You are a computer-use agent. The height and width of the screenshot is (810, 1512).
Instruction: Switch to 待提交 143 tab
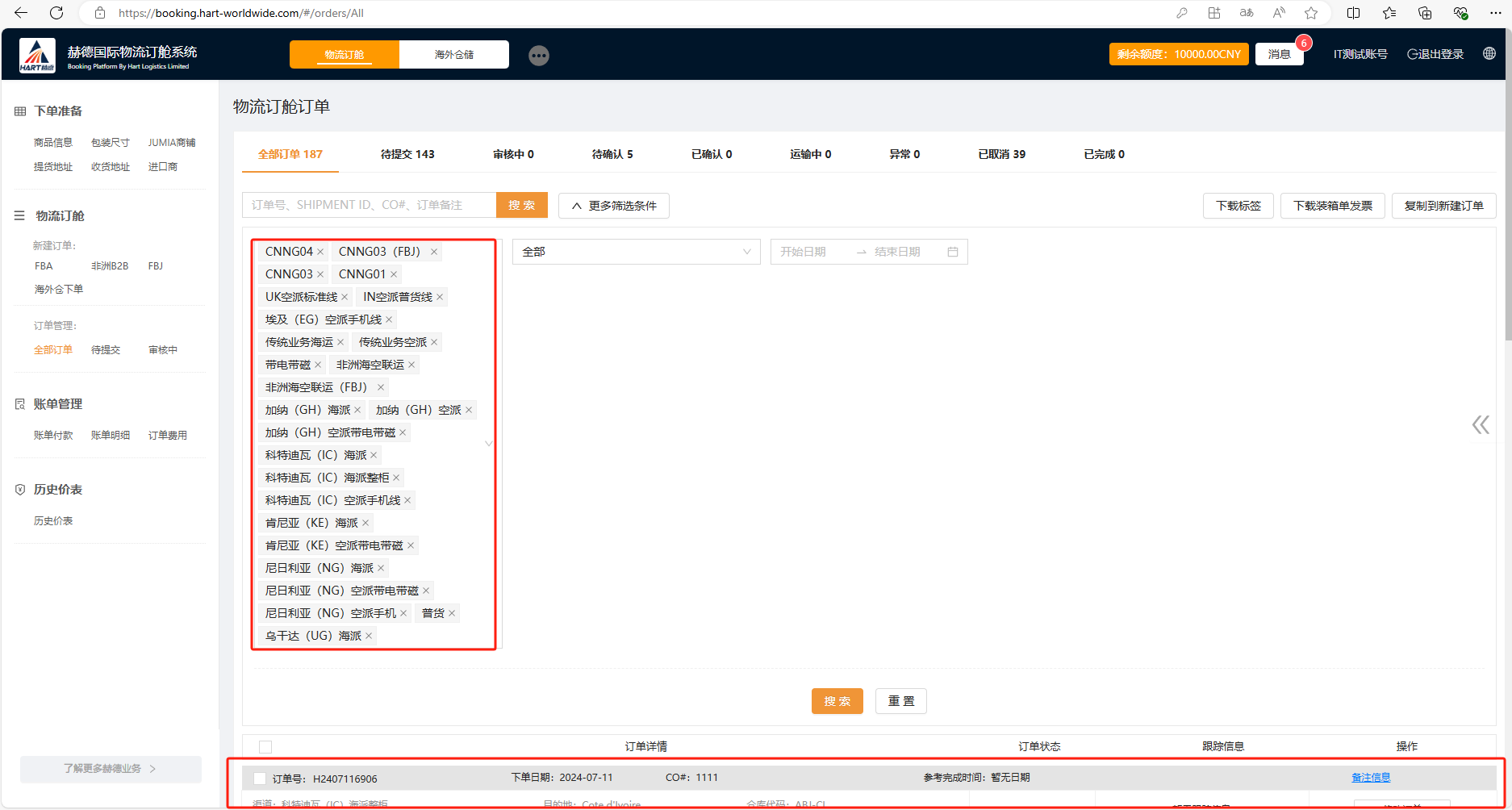tap(407, 154)
